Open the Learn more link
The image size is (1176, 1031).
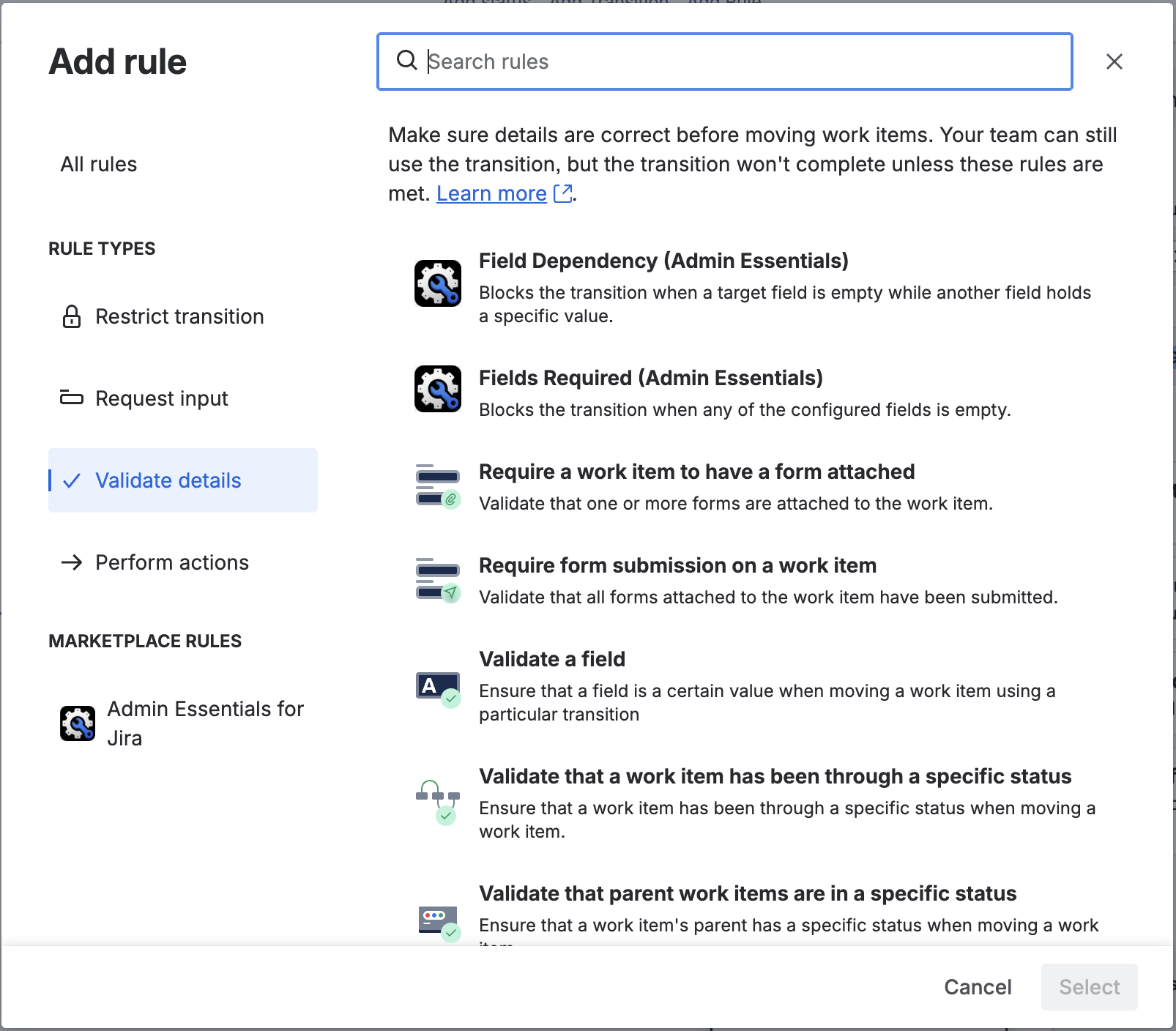coord(491,193)
